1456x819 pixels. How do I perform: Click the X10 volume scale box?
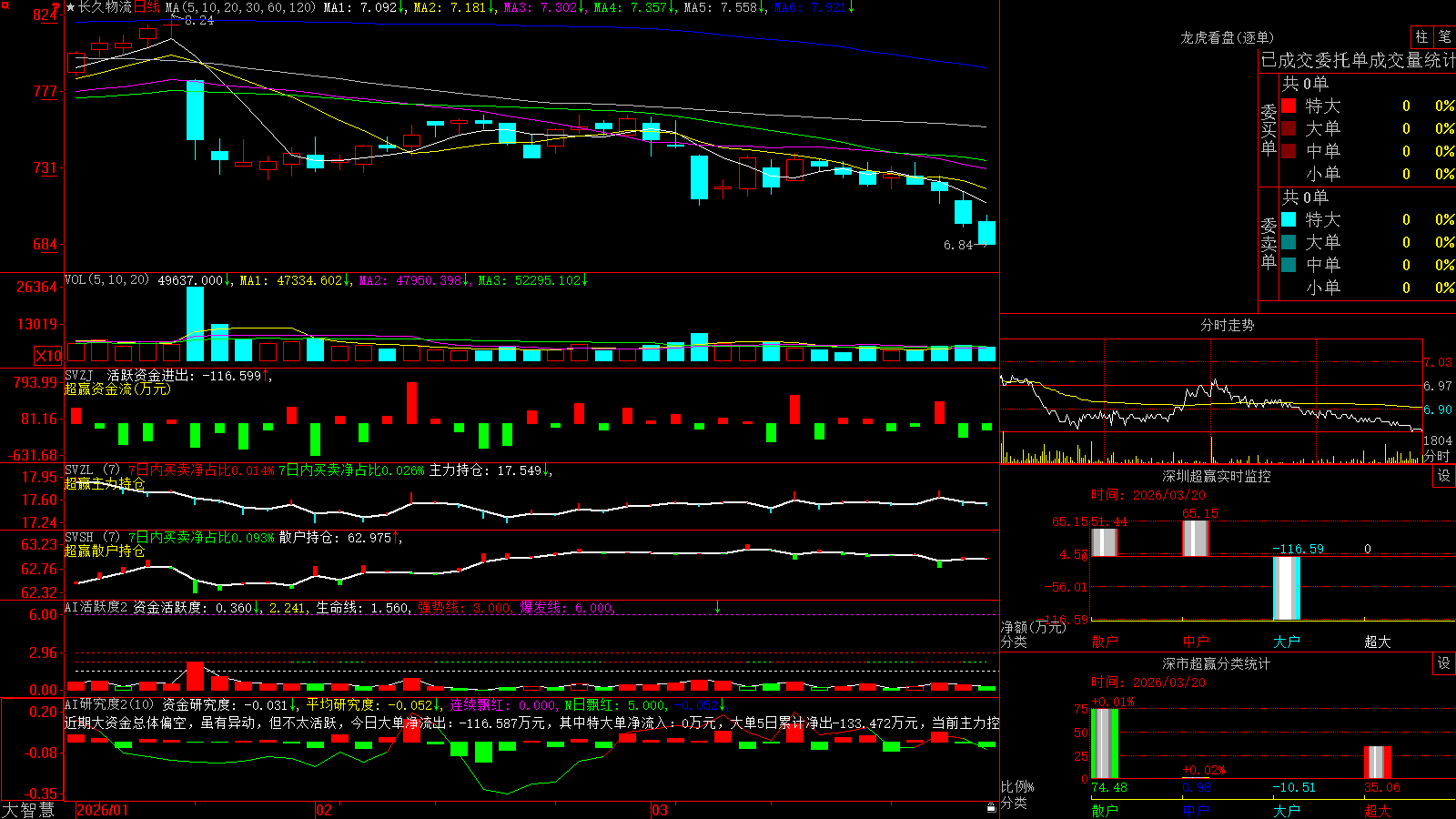coord(48,356)
